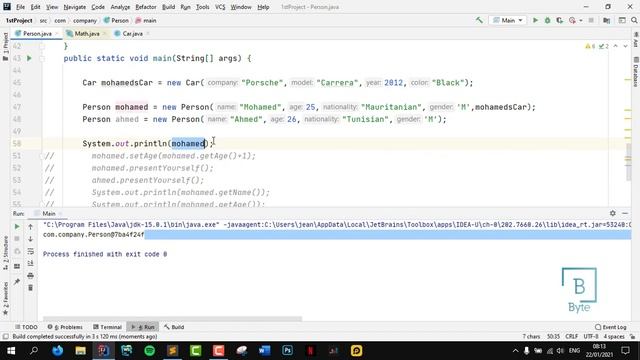640x360 pixels.
Task: Open Spotify from the taskbar
Action: point(150,351)
